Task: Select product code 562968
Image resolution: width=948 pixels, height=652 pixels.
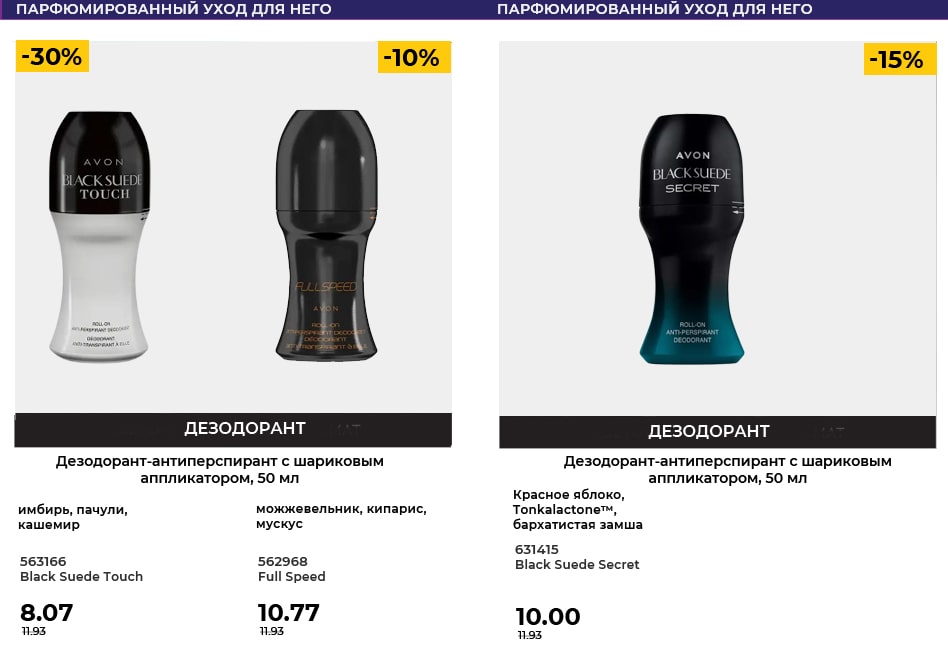Action: click(x=282, y=561)
